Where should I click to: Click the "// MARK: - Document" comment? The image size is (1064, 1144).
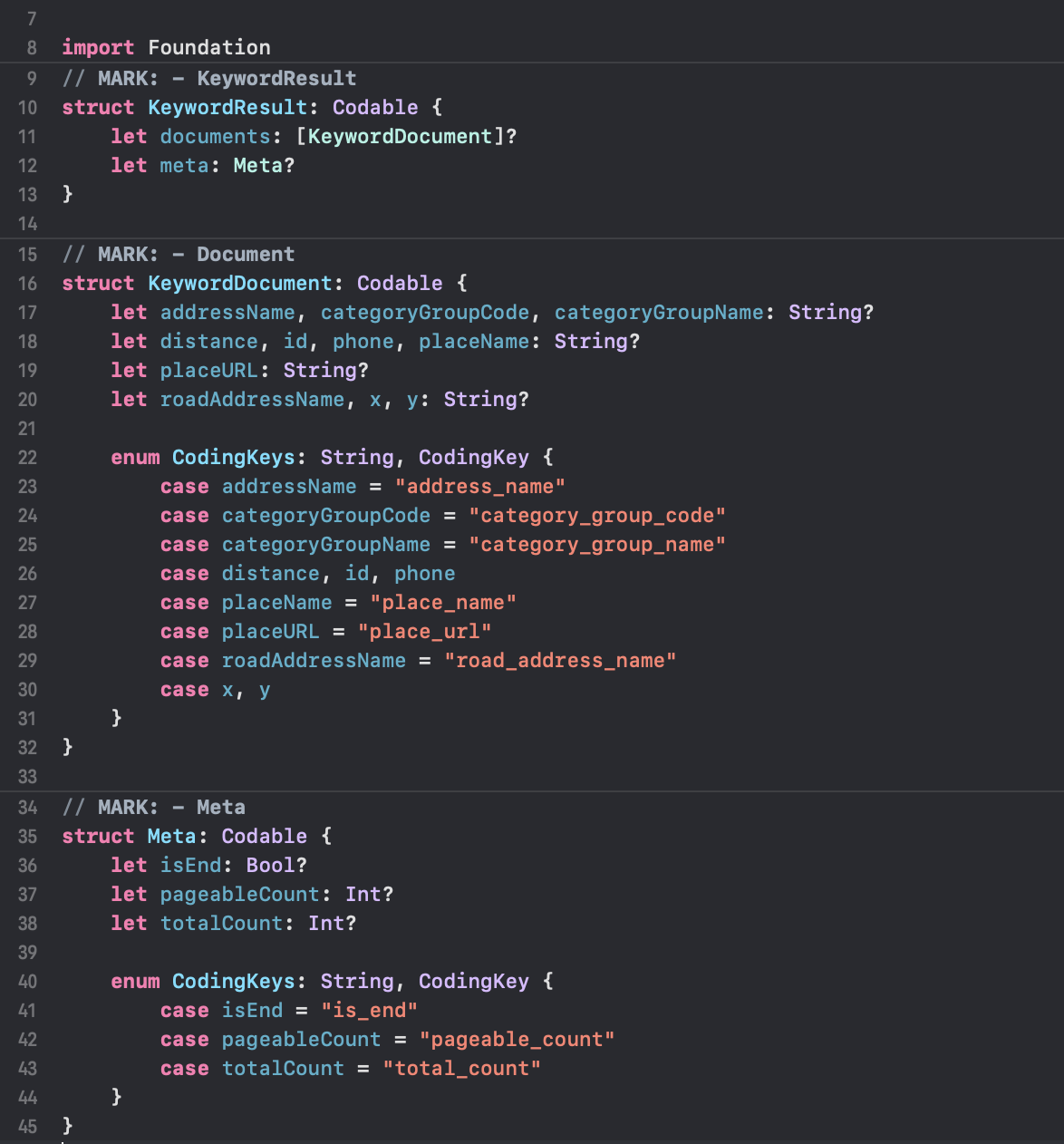pos(179,254)
